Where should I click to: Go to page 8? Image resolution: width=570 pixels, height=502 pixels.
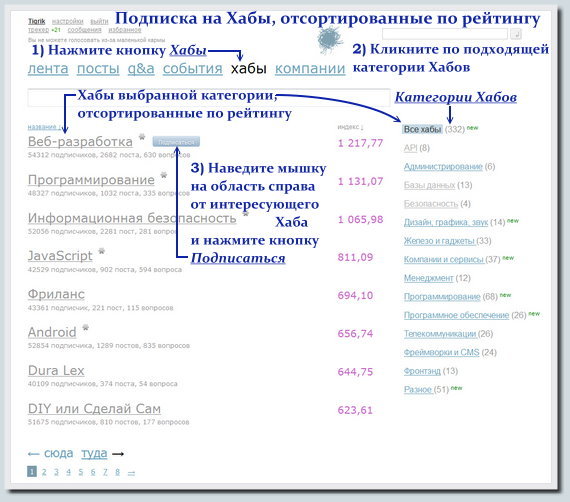pos(117,472)
